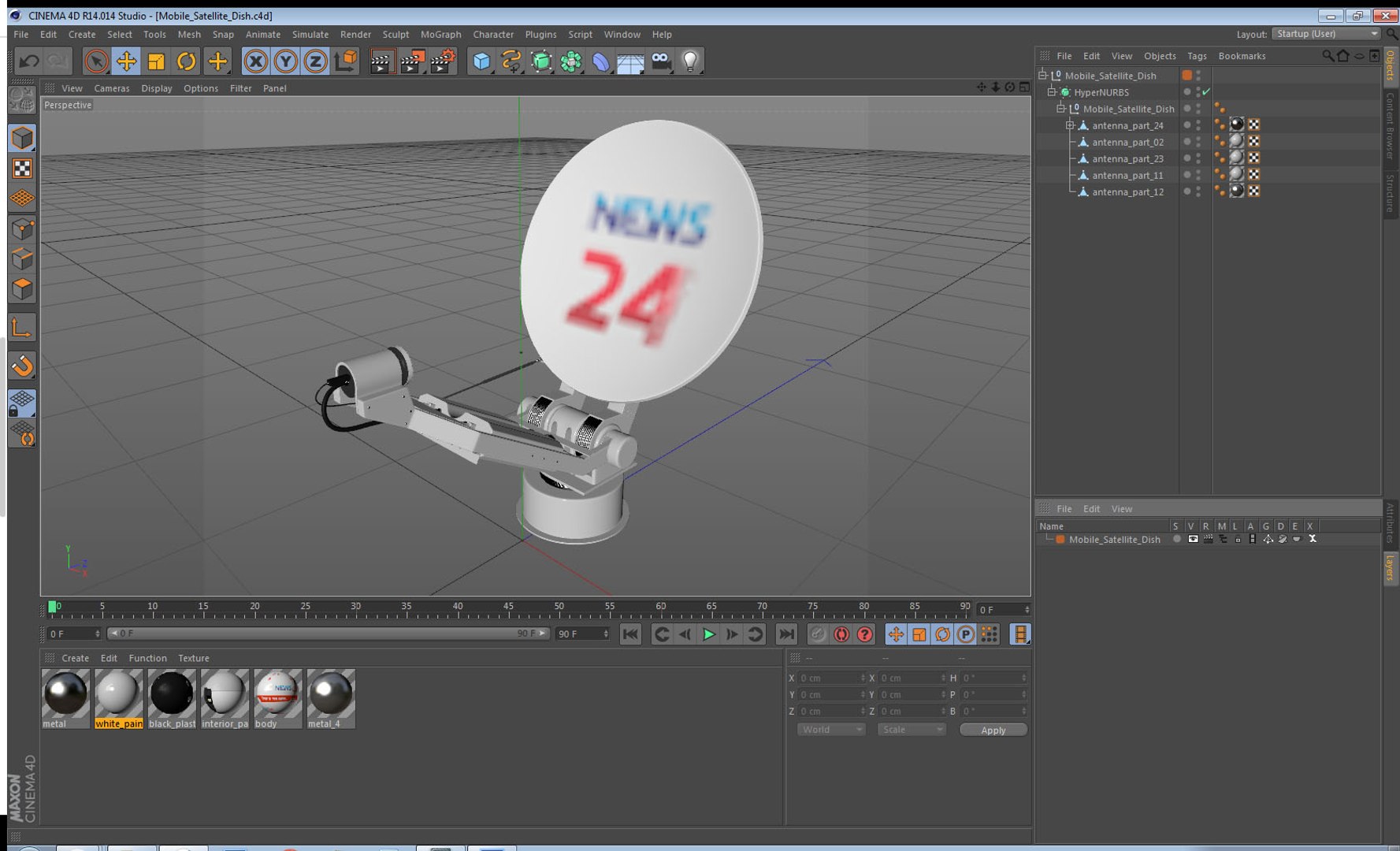Click the X position input field
Viewport: 1400px width, 851px height.
pos(831,678)
